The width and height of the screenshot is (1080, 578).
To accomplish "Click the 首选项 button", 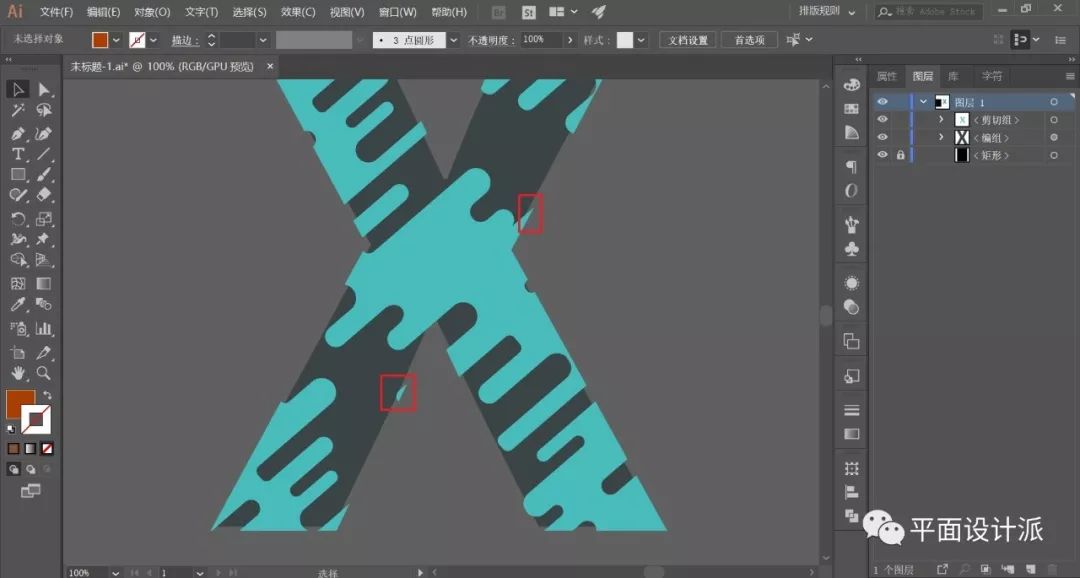I will tap(749, 40).
